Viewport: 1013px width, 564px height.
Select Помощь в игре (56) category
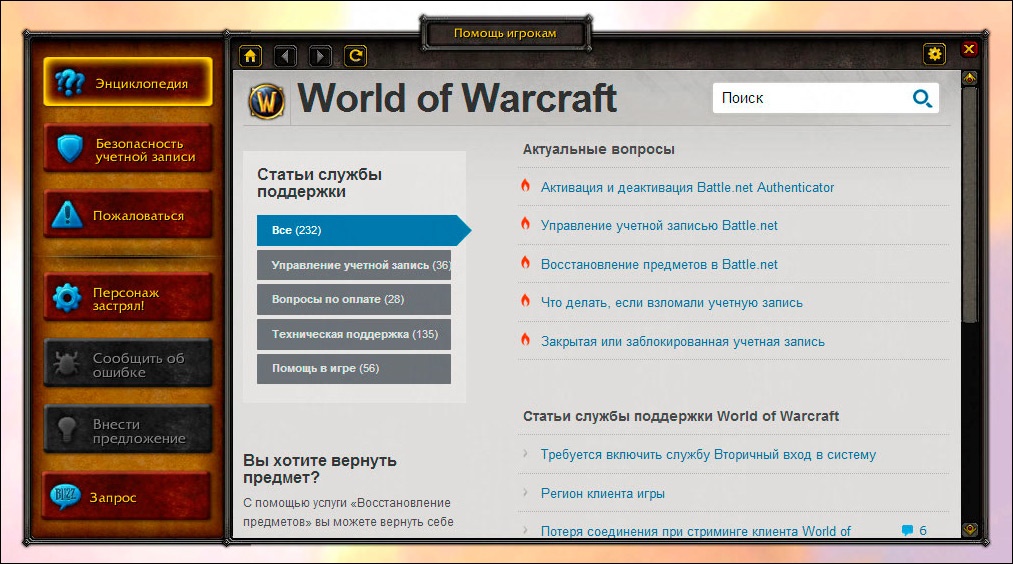[x=354, y=368]
